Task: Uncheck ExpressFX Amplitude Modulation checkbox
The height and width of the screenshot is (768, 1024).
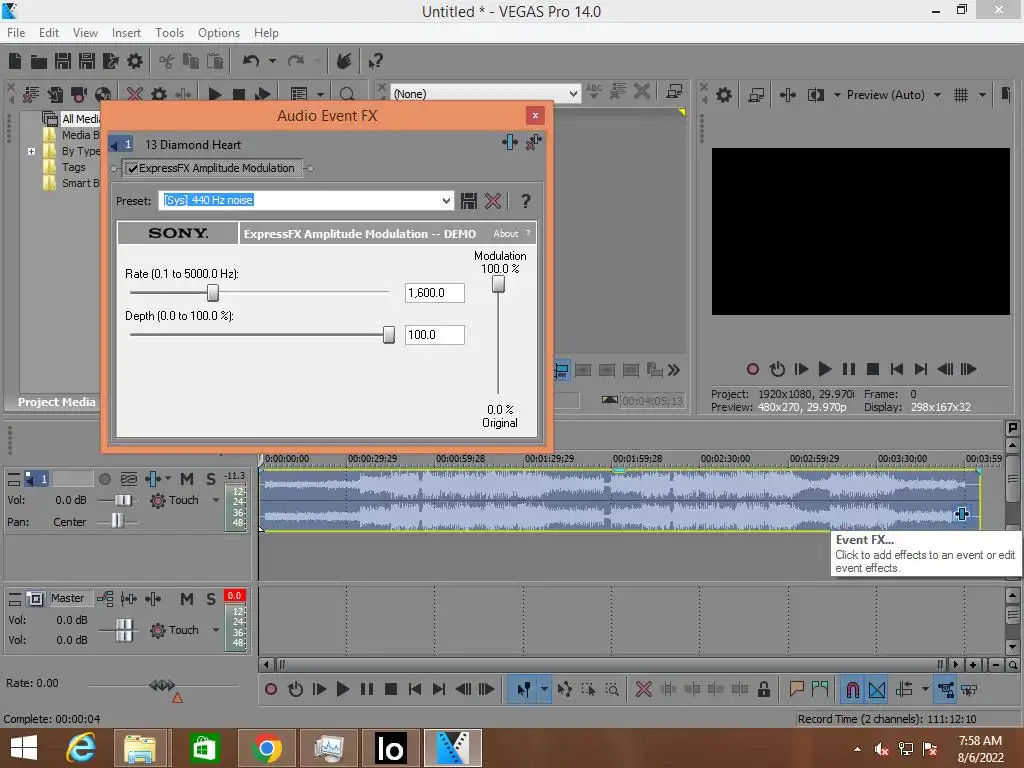Action: click(x=133, y=168)
